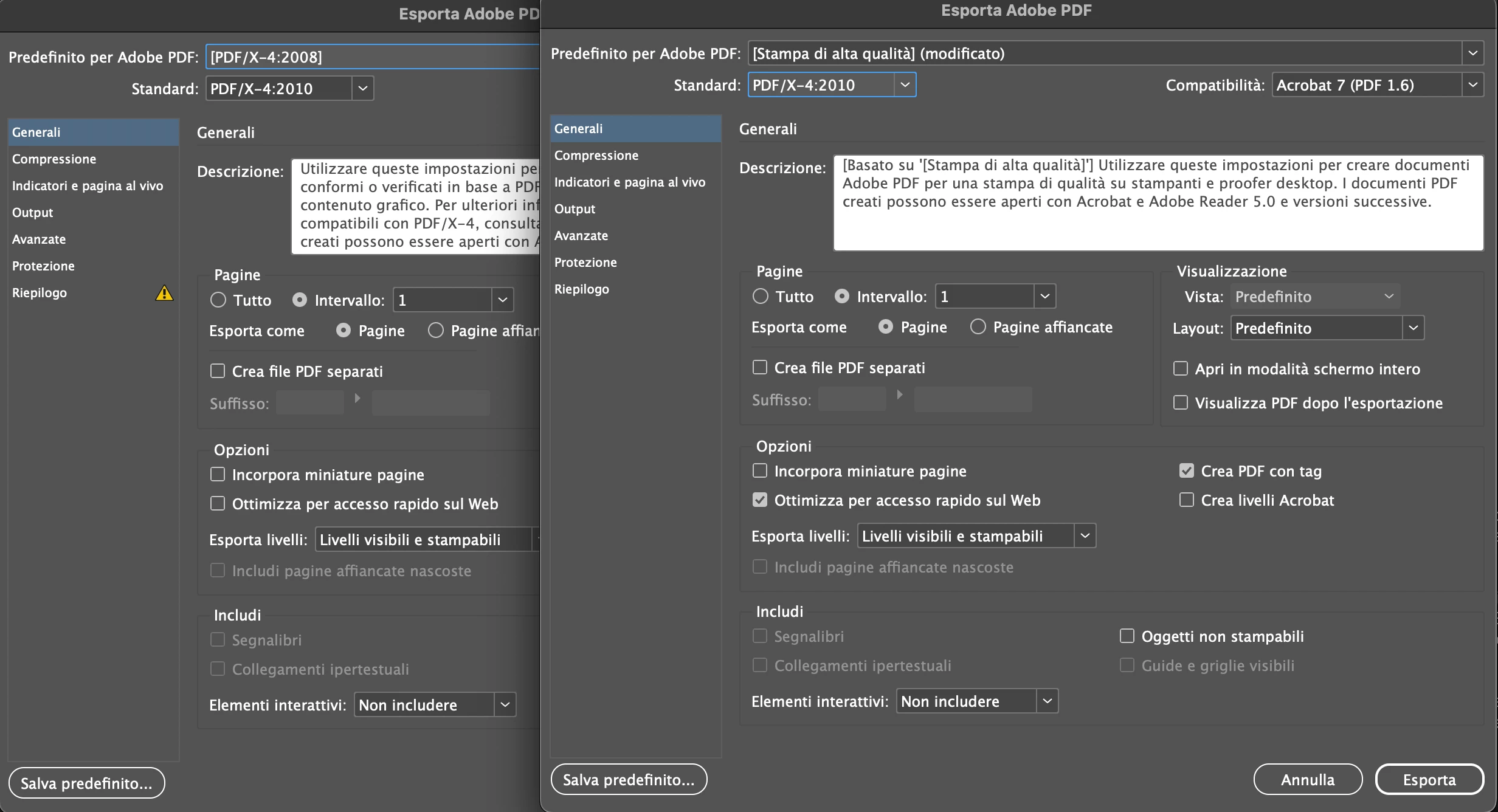
Task: Check Visualizza PDF dopo l'esportazione
Action: [x=1181, y=403]
